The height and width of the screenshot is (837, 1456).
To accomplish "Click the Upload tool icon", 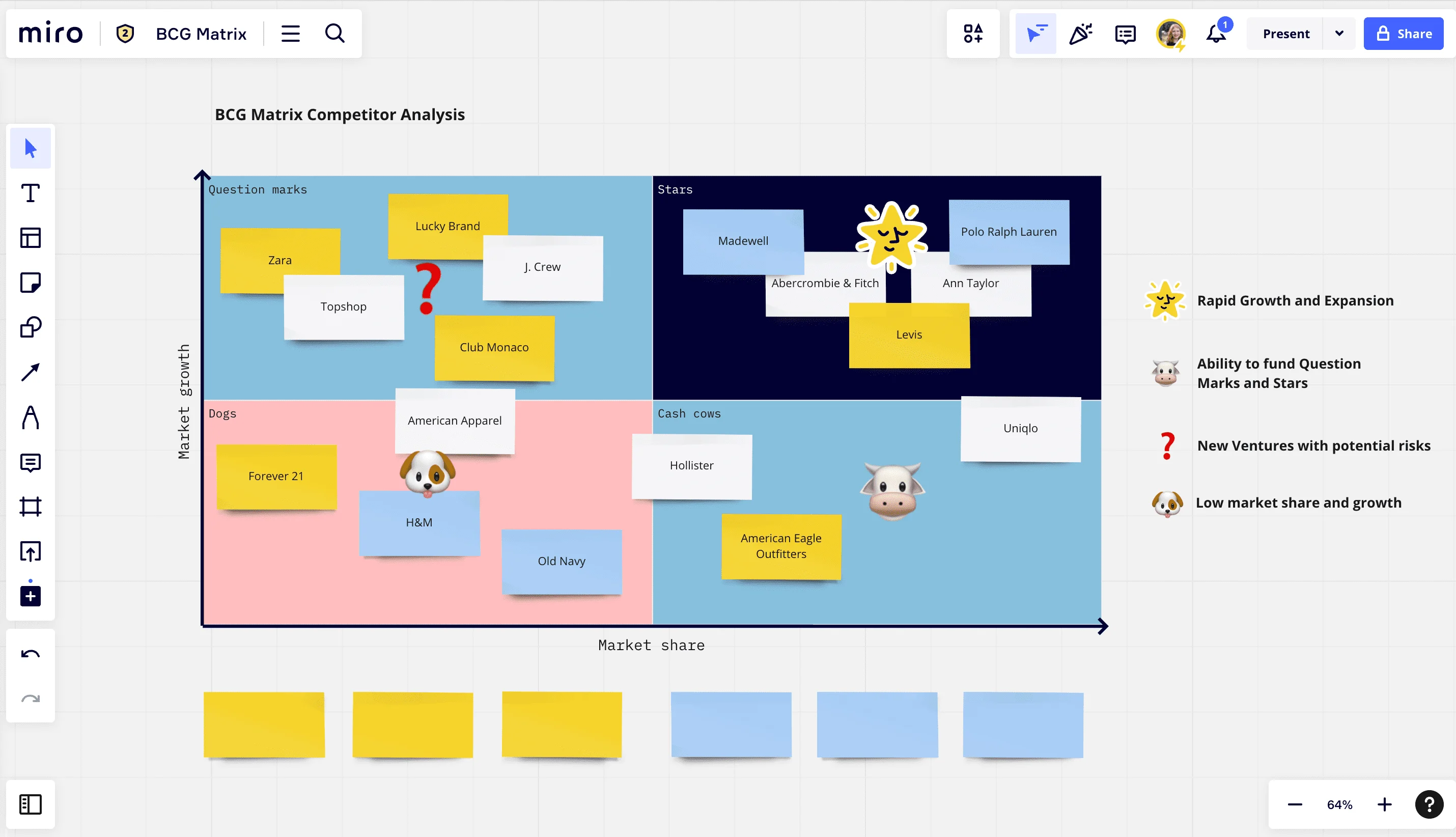I will 31,551.
